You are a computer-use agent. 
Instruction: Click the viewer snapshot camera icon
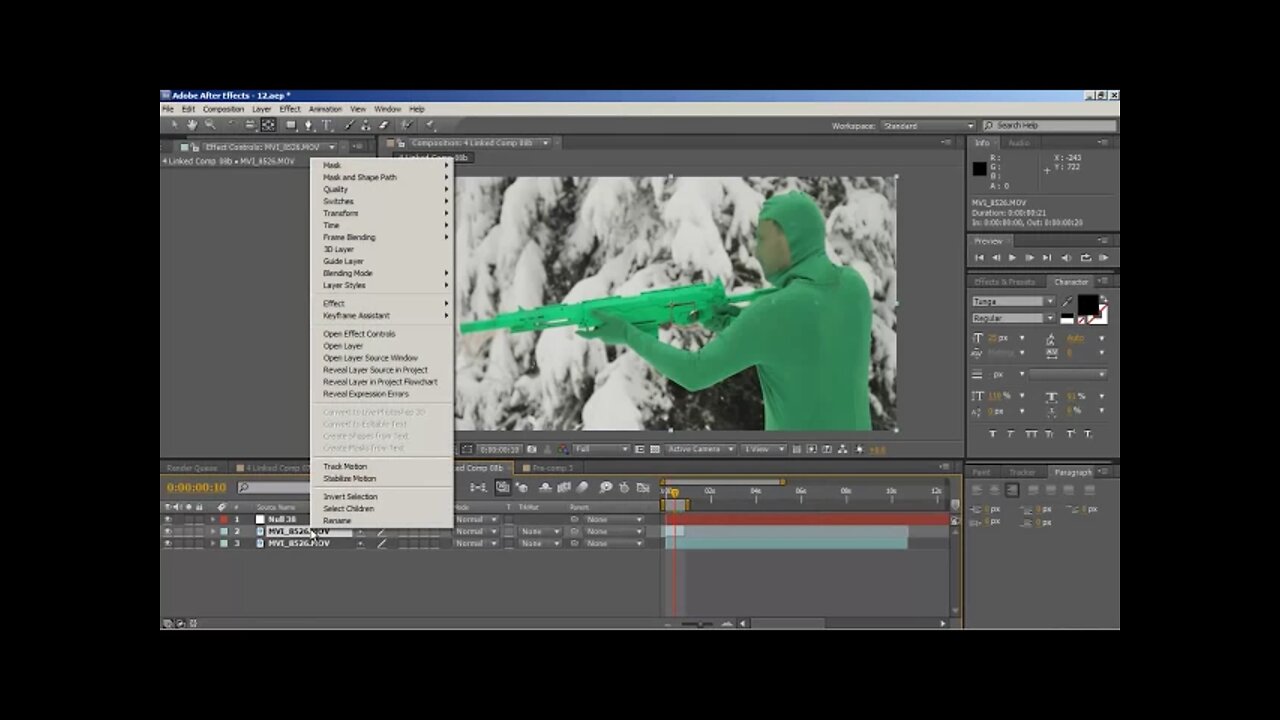[x=532, y=449]
